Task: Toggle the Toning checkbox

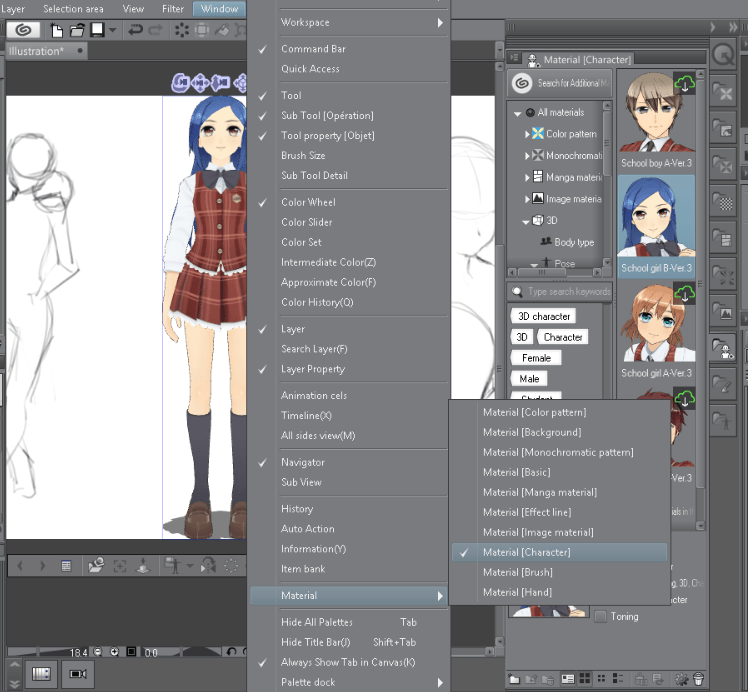Action: point(601,617)
